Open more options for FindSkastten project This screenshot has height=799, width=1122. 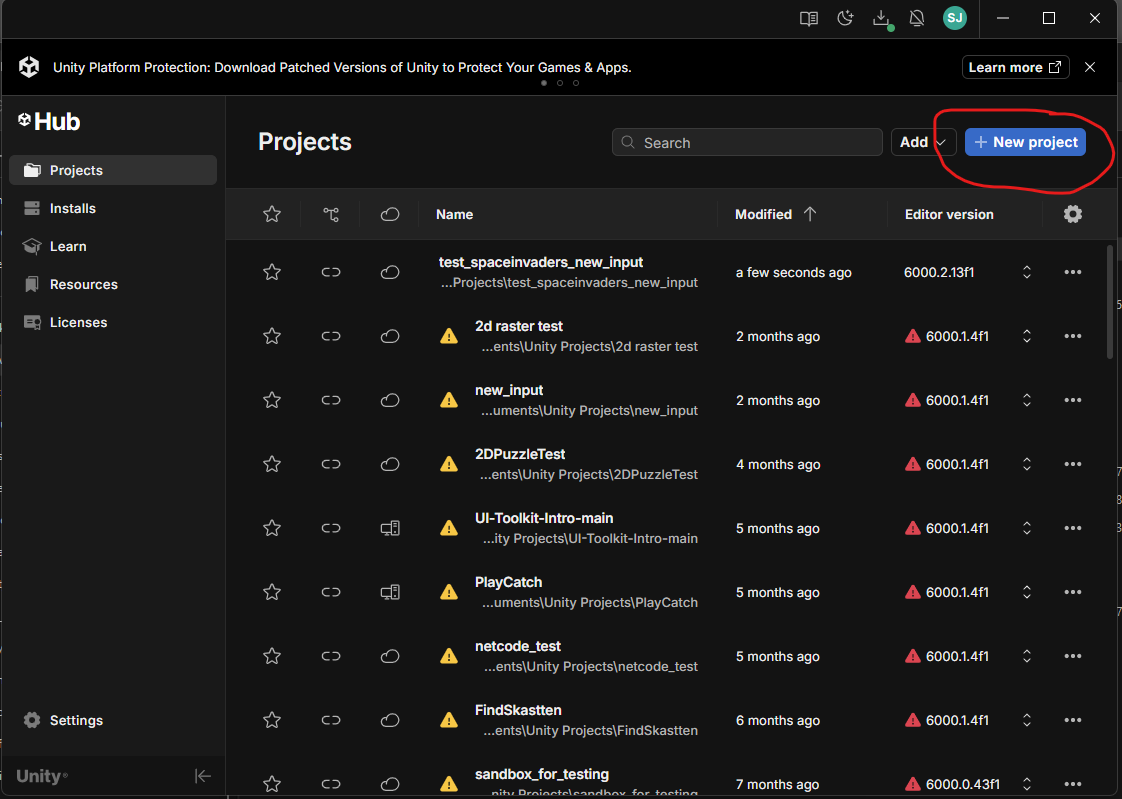1073,720
